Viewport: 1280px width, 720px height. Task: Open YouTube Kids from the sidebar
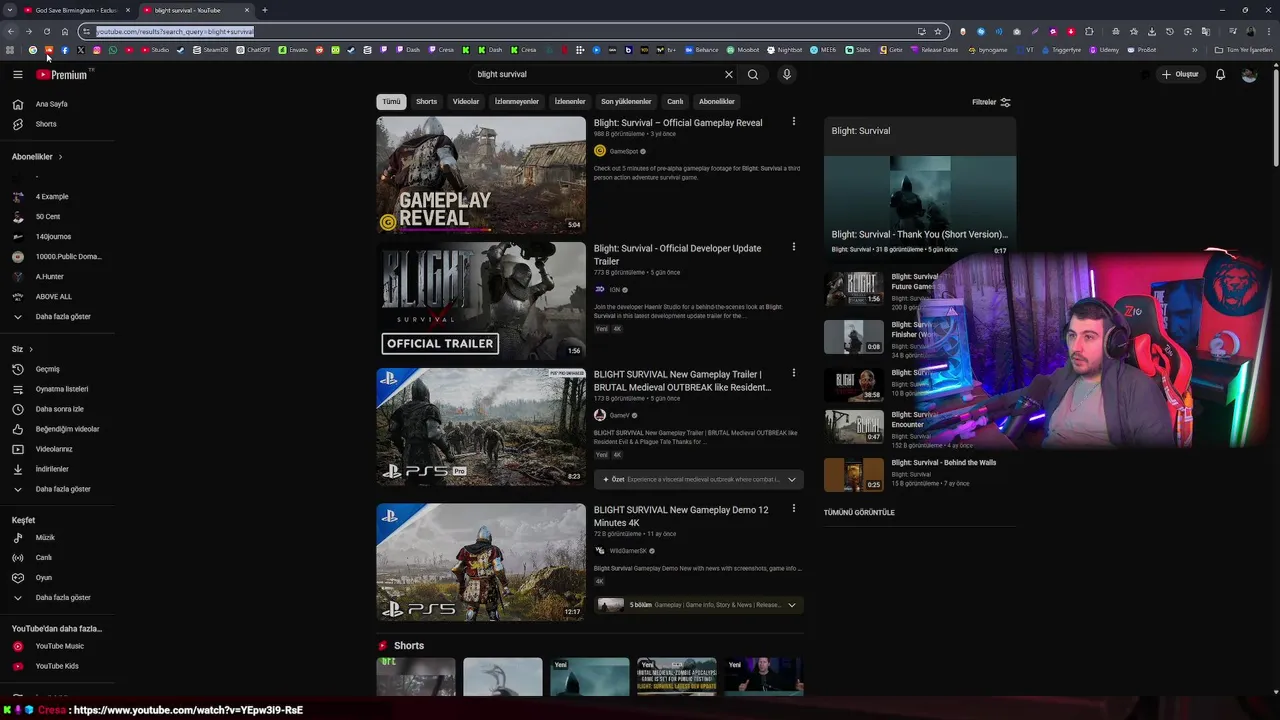coord(57,666)
